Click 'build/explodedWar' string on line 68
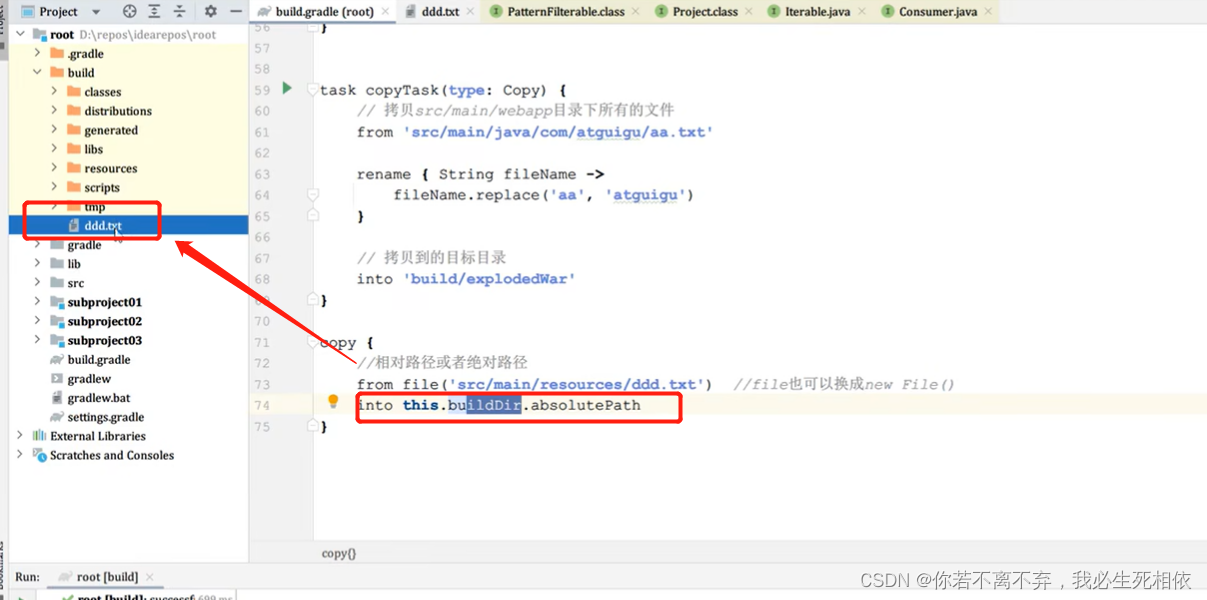The height and width of the screenshot is (600, 1207). [489, 279]
